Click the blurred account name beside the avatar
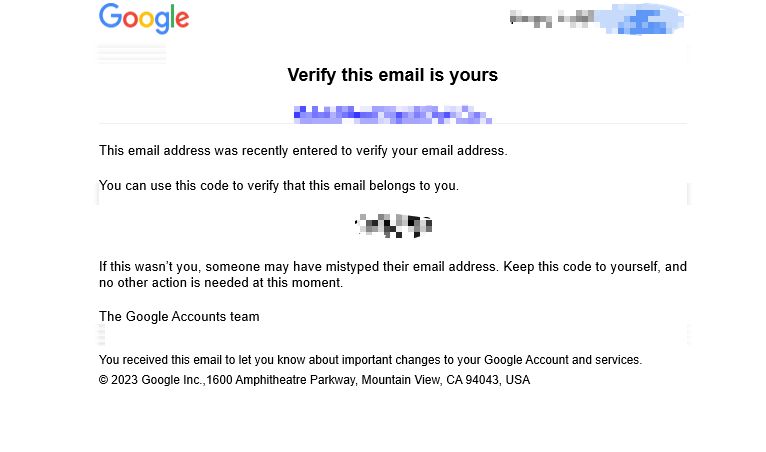Viewport: 766px width, 452px height. pos(552,19)
